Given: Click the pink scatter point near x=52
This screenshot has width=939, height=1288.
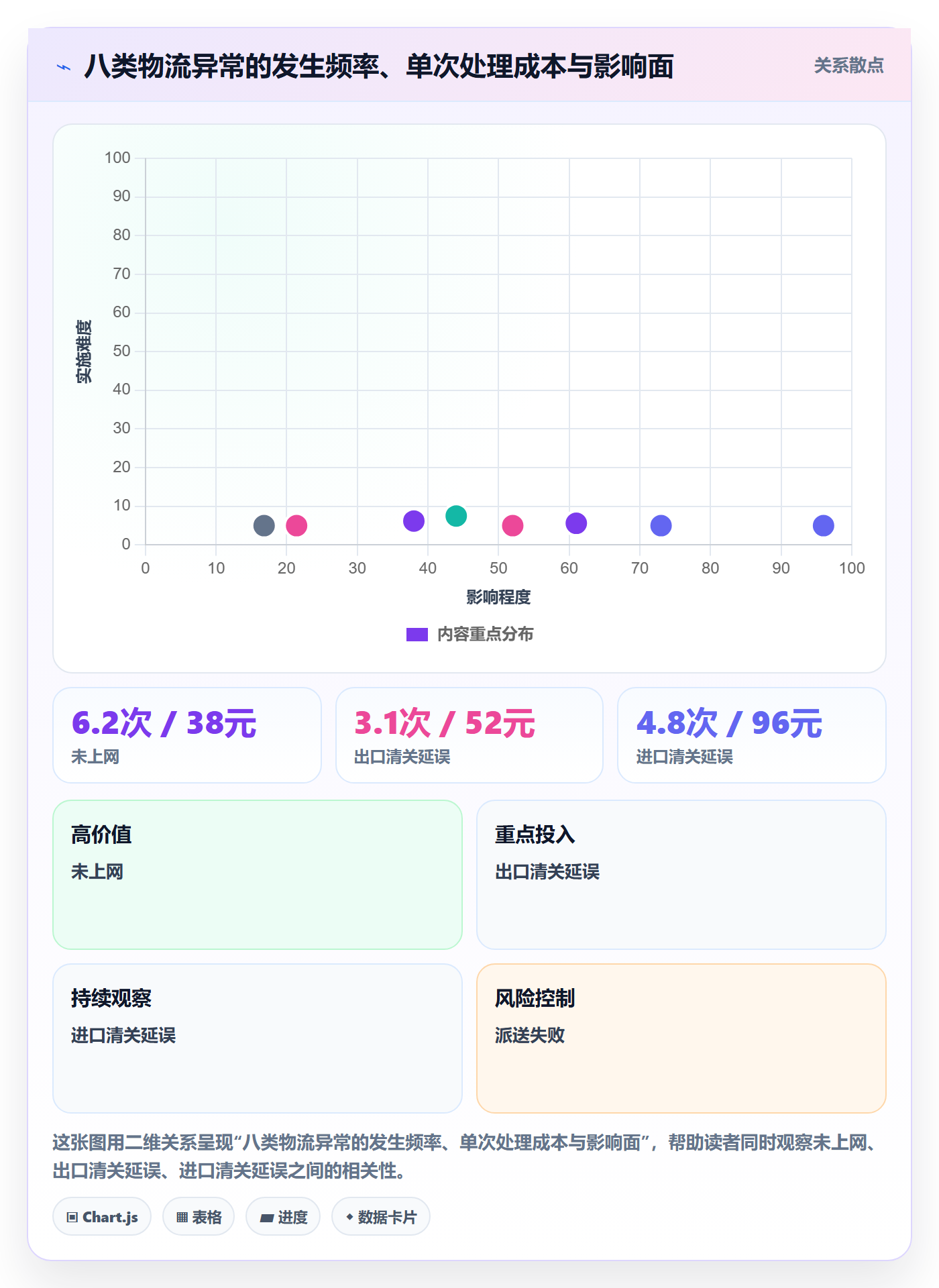Looking at the screenshot, I should point(512,525).
